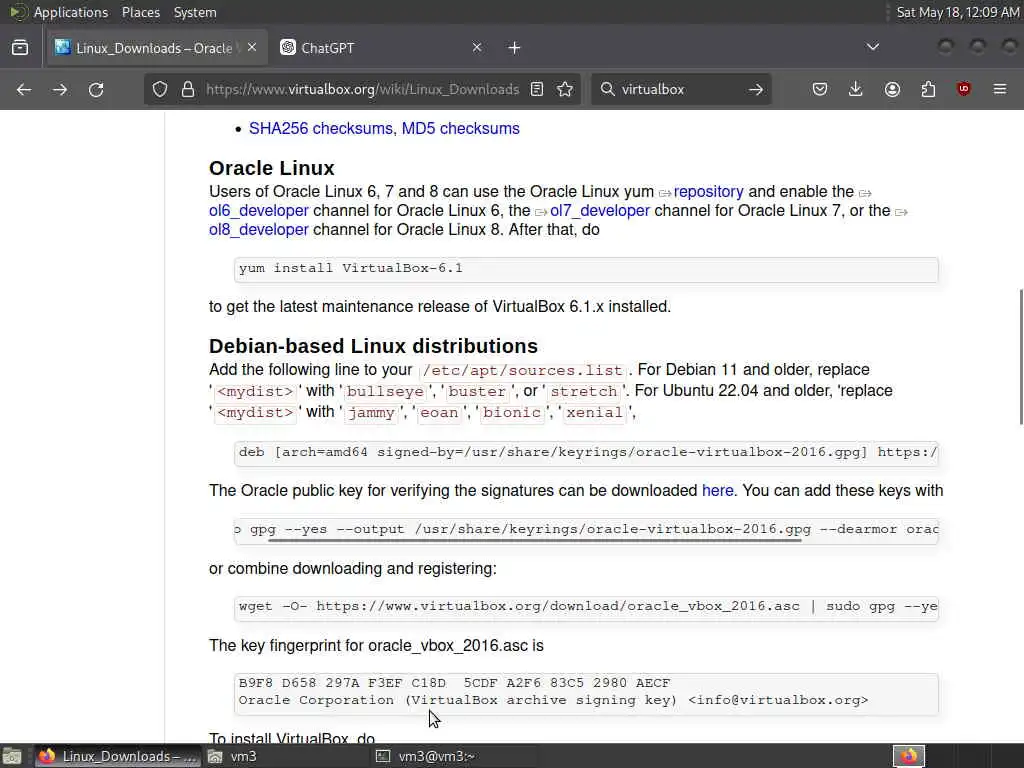The image size is (1024, 768).
Task: Click the /etc/apt/sources.list code text
Action: click(522, 371)
